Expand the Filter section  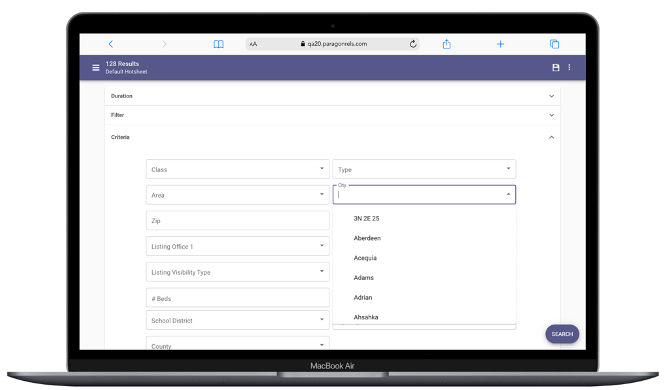pyautogui.click(x=332, y=115)
